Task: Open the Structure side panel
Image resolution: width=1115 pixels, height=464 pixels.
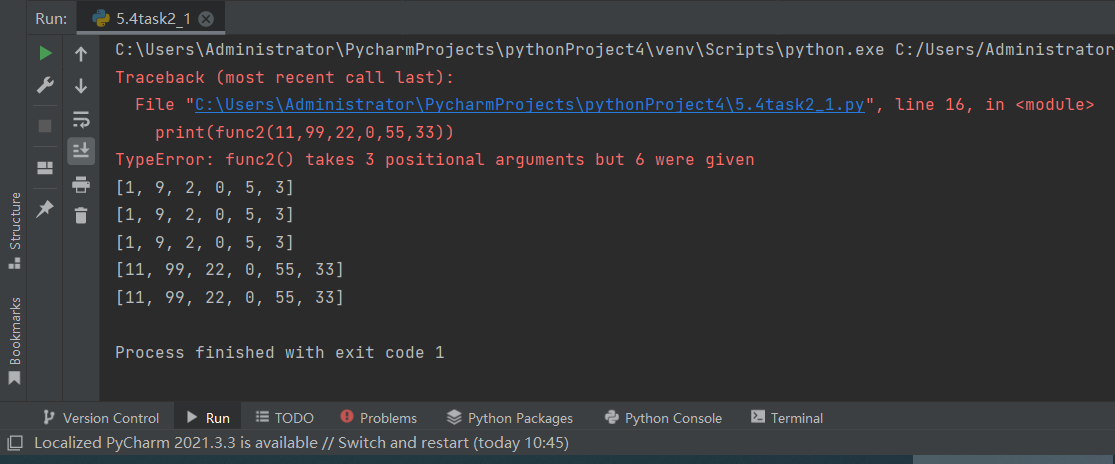Action: point(14,229)
